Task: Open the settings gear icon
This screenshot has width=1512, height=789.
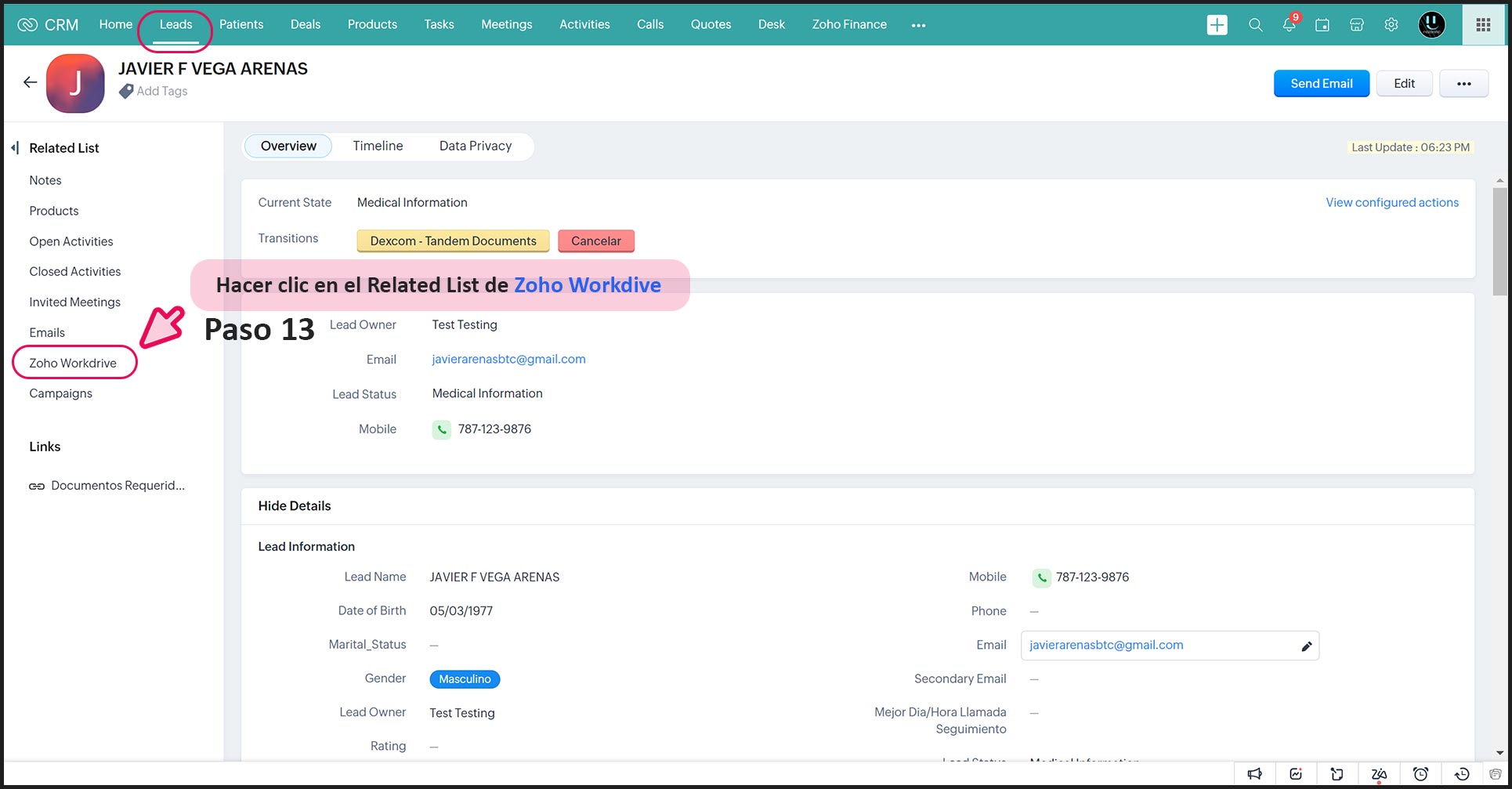Action: pos(1391,25)
